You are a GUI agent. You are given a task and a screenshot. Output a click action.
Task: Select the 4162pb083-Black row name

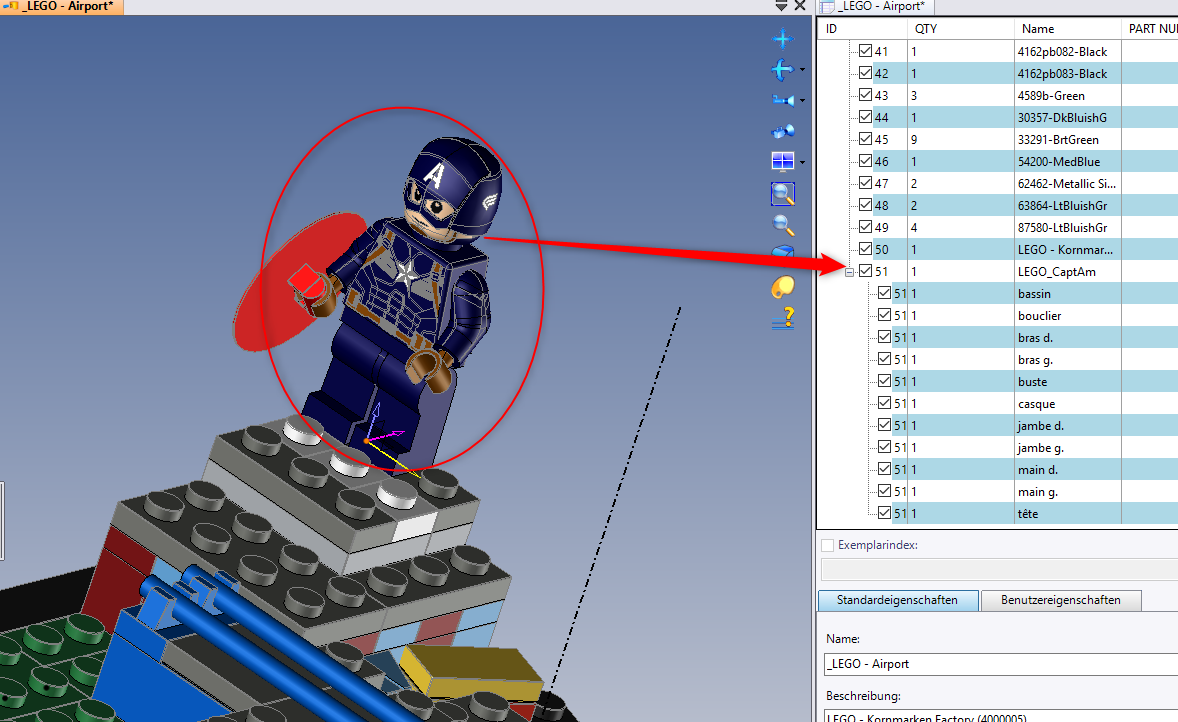1062,74
